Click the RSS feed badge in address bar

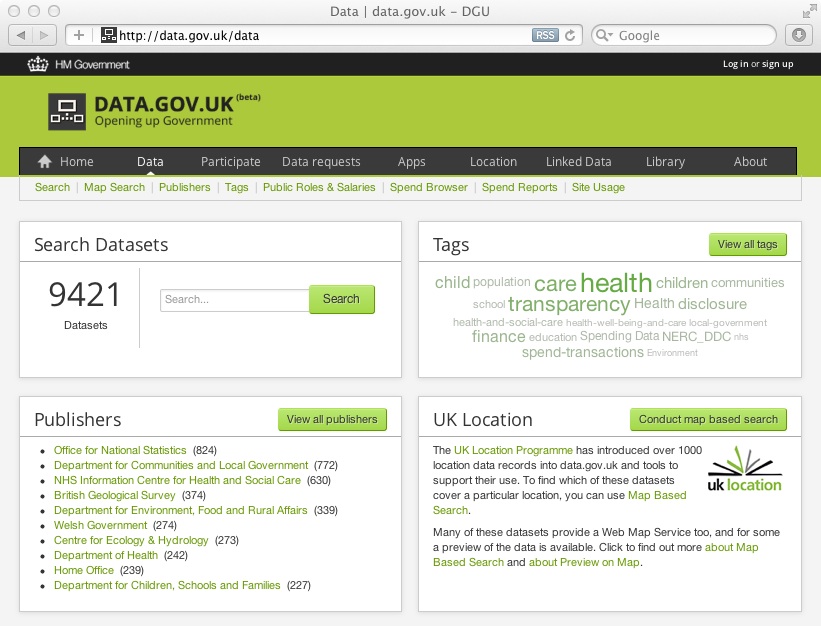click(545, 35)
